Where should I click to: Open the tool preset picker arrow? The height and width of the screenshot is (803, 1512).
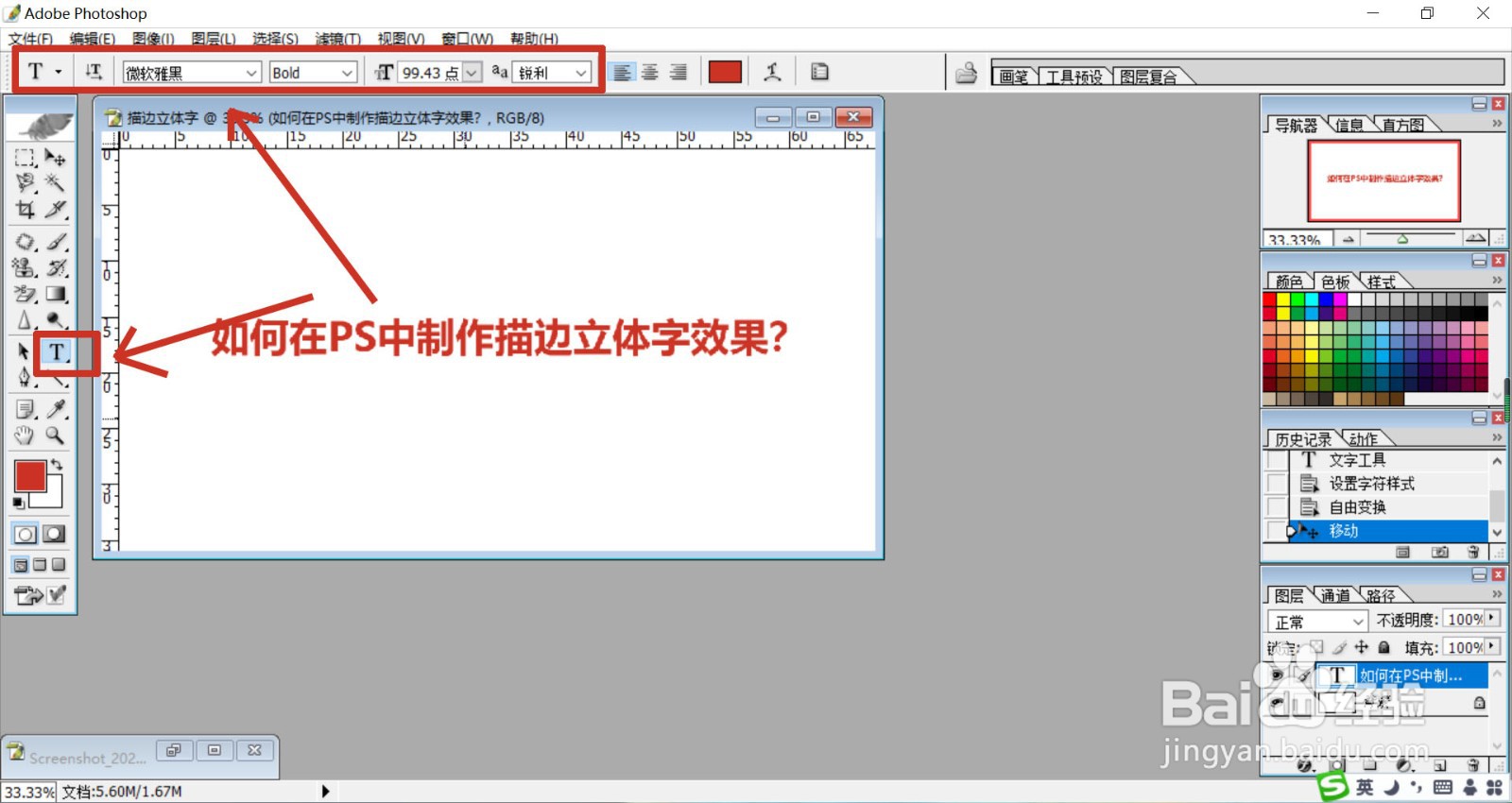[x=59, y=72]
